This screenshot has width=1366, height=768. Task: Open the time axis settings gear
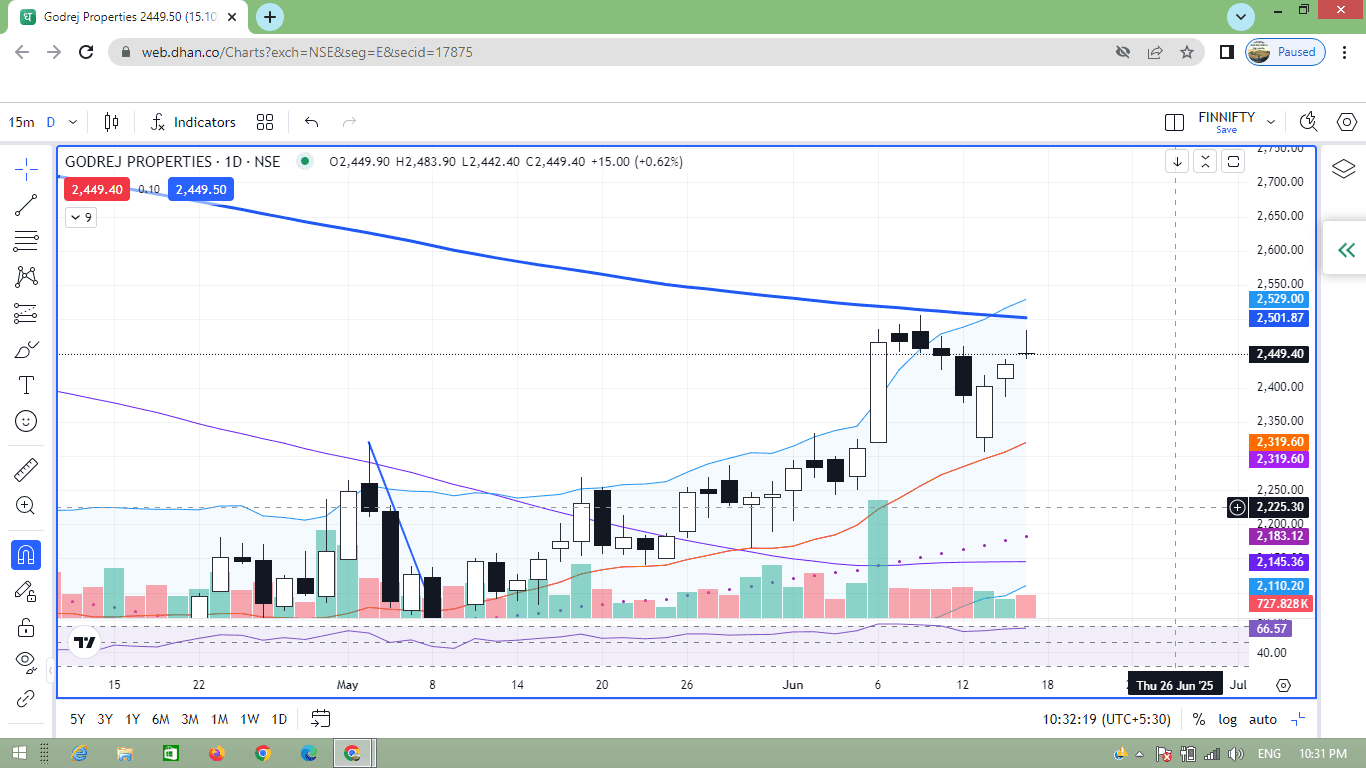pyautogui.click(x=1284, y=685)
